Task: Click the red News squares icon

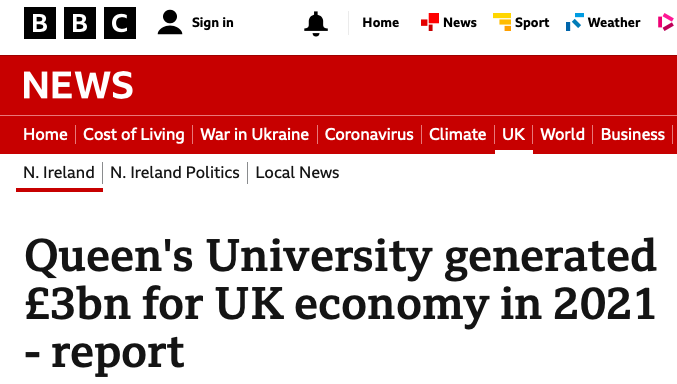Action: pos(430,22)
